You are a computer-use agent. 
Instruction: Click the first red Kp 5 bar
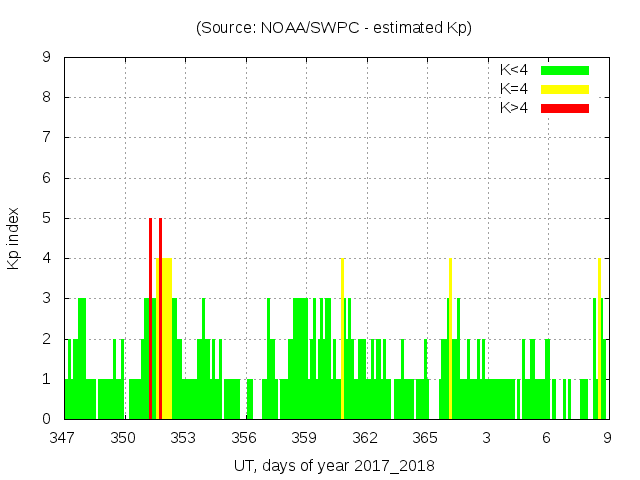[x=150, y=318]
